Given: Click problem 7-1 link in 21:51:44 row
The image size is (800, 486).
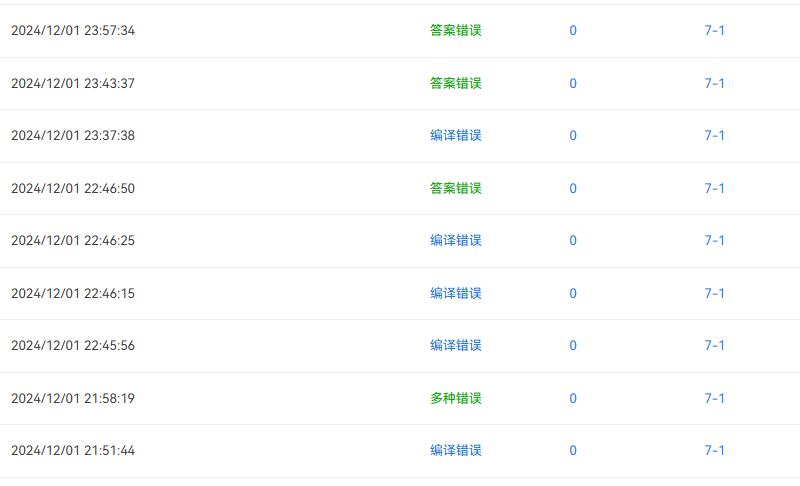Looking at the screenshot, I should pos(714,451).
